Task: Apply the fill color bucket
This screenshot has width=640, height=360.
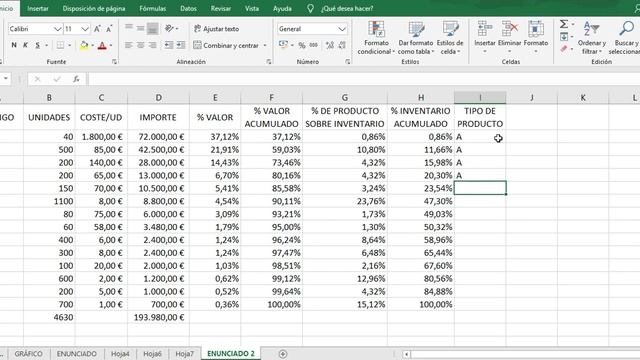Action: (84, 45)
